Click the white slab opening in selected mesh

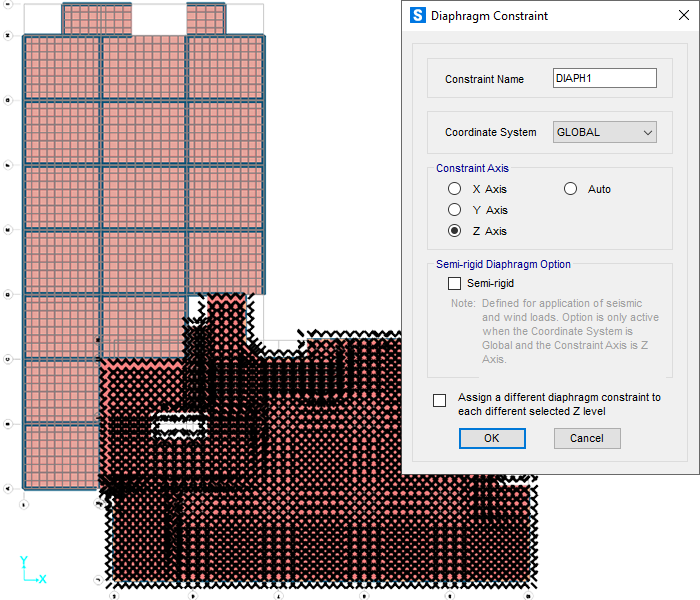coord(180,425)
